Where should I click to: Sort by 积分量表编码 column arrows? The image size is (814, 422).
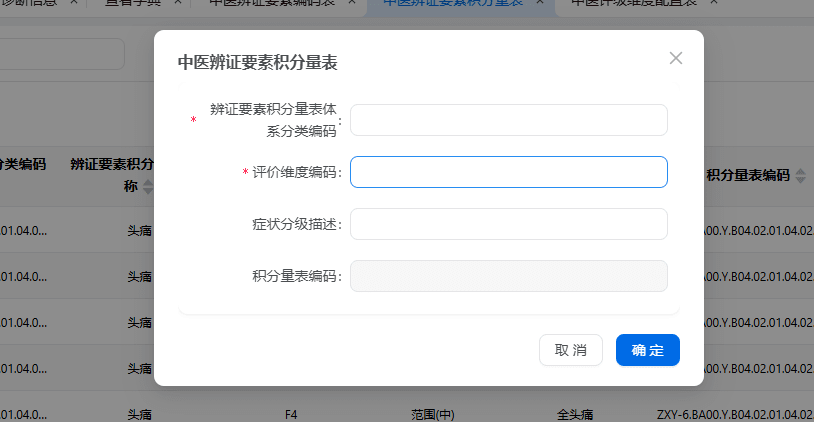801,175
